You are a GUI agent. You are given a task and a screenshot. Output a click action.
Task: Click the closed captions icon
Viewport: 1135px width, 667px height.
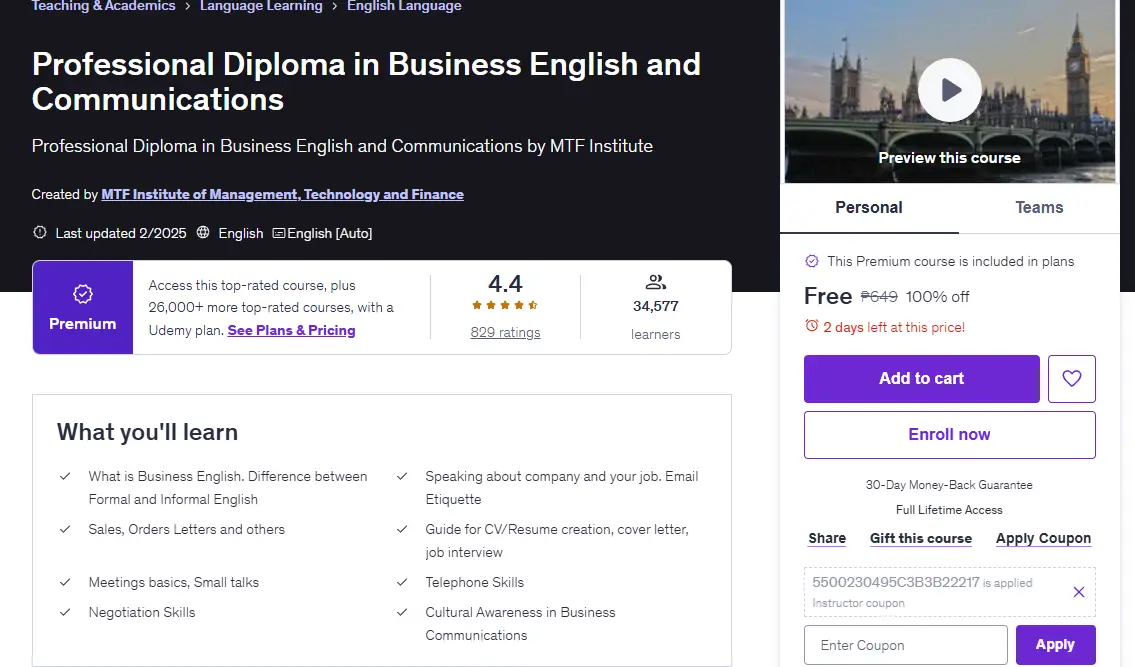[279, 233]
